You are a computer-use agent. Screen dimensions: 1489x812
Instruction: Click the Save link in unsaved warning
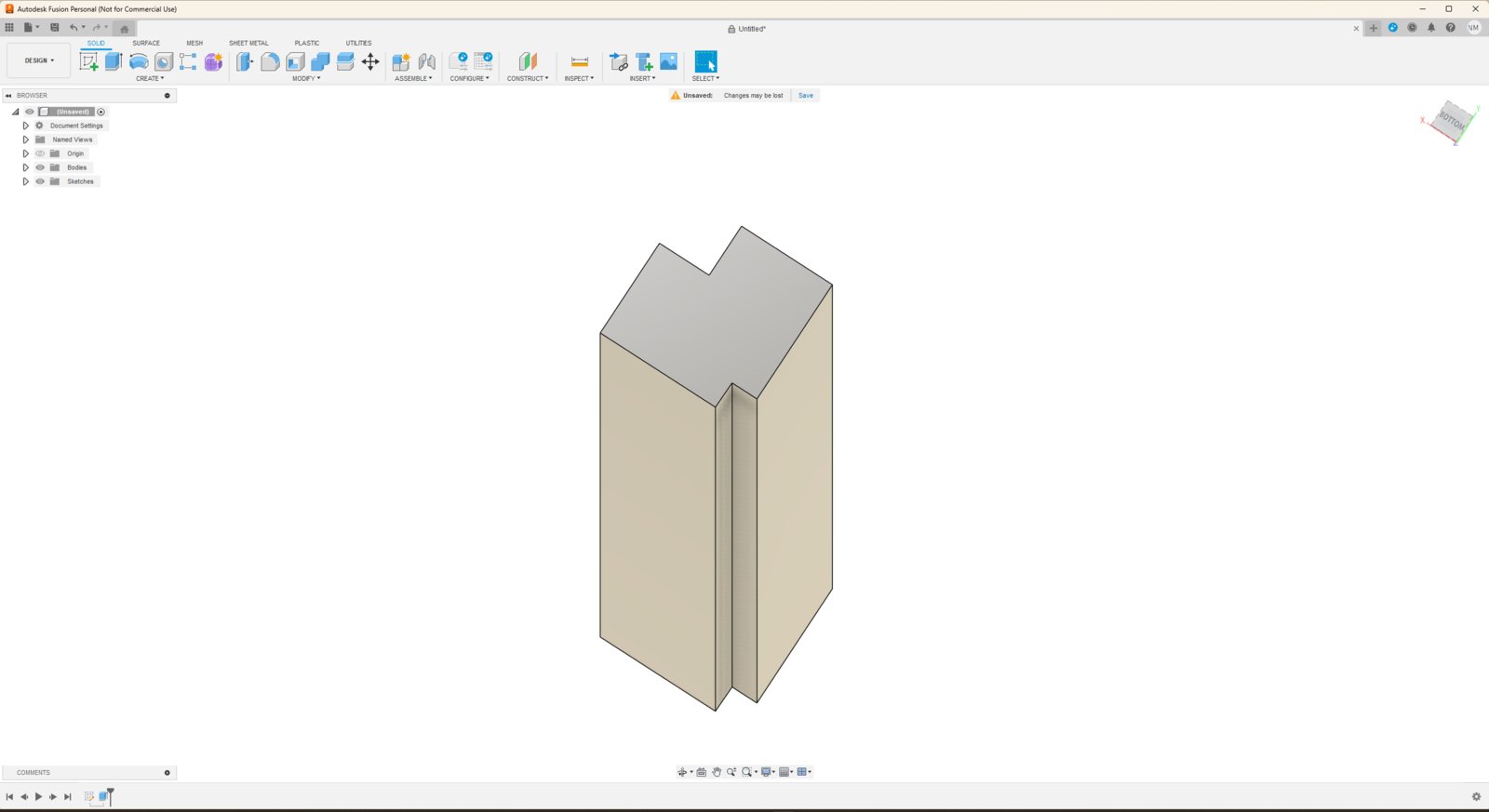click(x=806, y=96)
